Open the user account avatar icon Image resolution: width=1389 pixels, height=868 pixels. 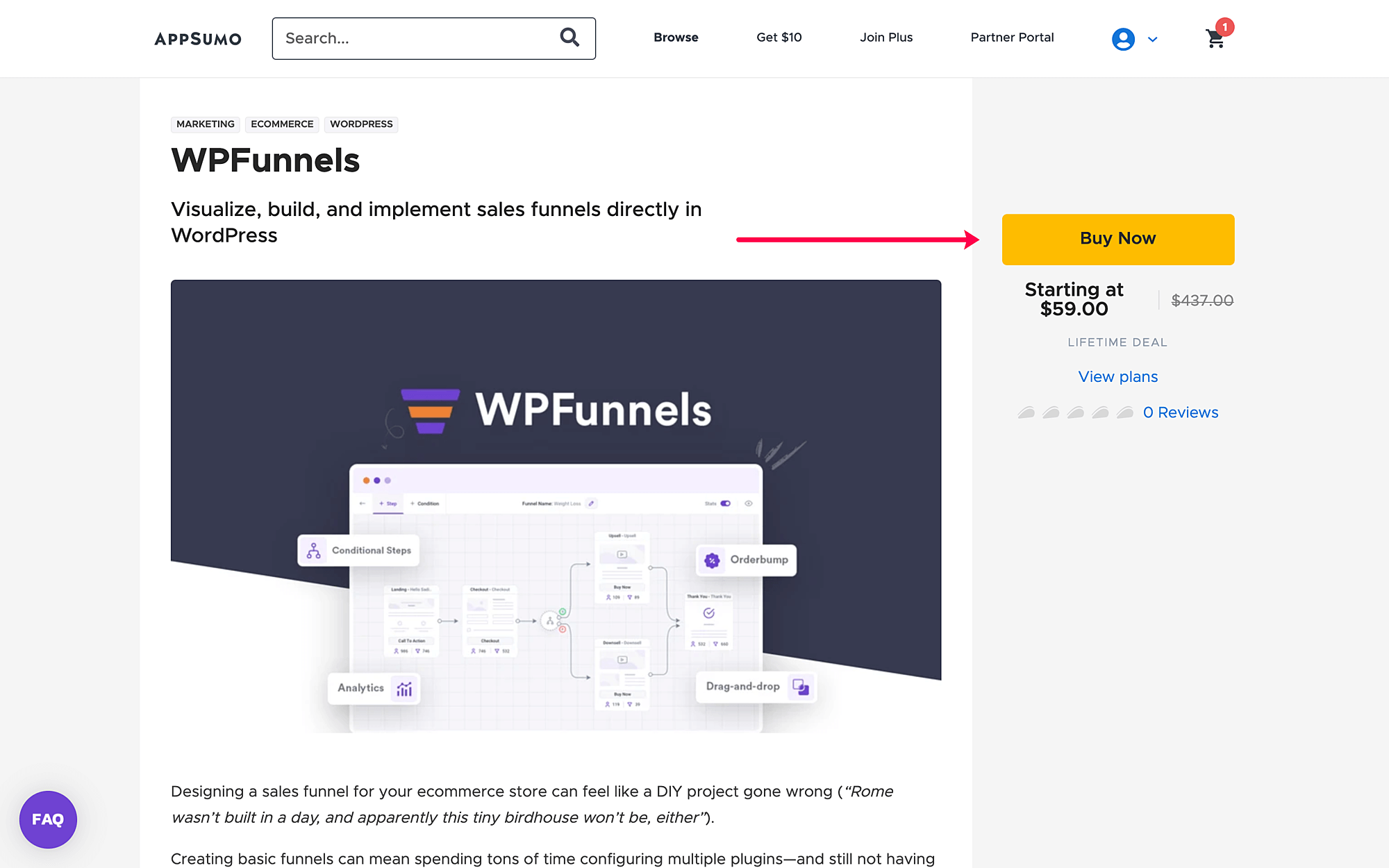(1123, 39)
